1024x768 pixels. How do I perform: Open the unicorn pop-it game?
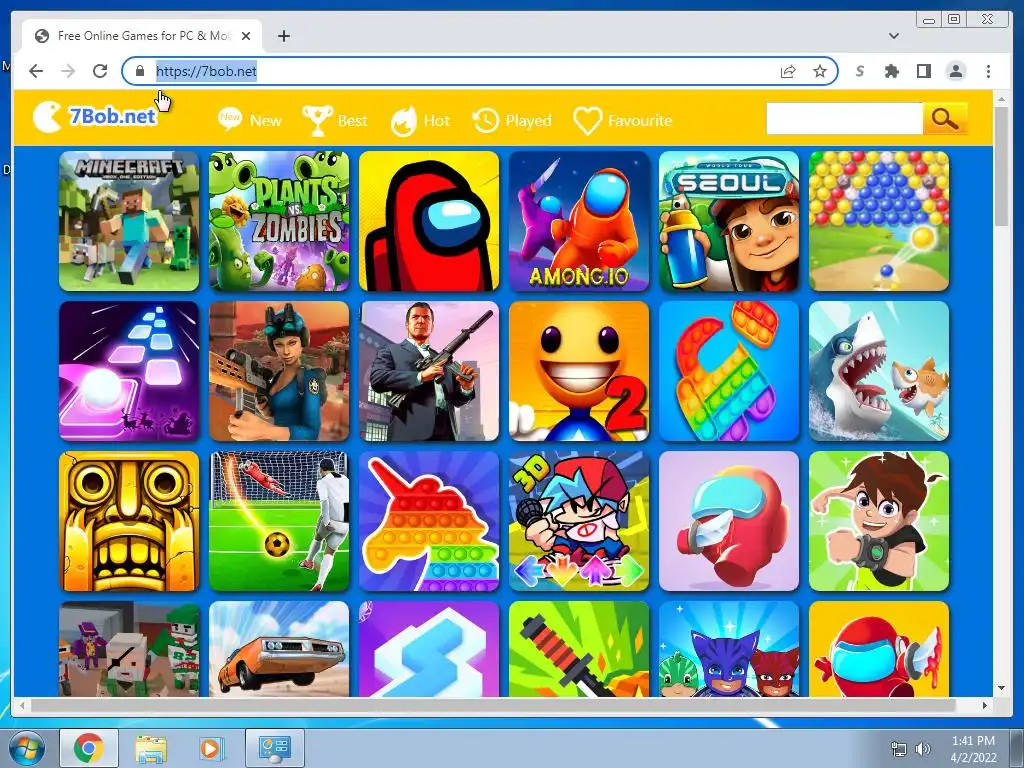(x=429, y=521)
